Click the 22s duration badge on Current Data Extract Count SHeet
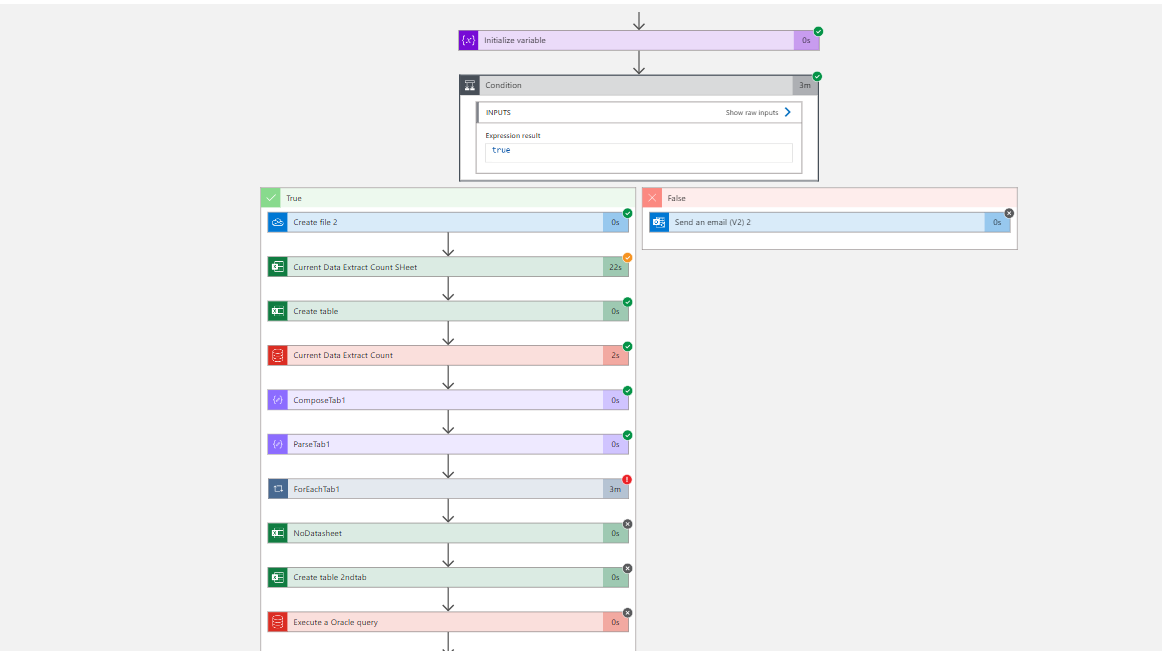Screen dimensions: 1162x651 (x=617, y=266)
